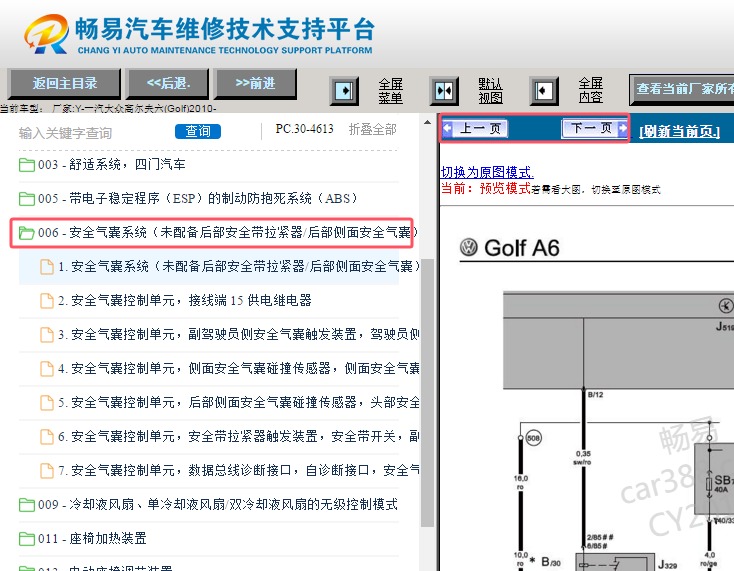Click 切换为原图模式 link
The height and width of the screenshot is (571, 734).
(x=487, y=172)
